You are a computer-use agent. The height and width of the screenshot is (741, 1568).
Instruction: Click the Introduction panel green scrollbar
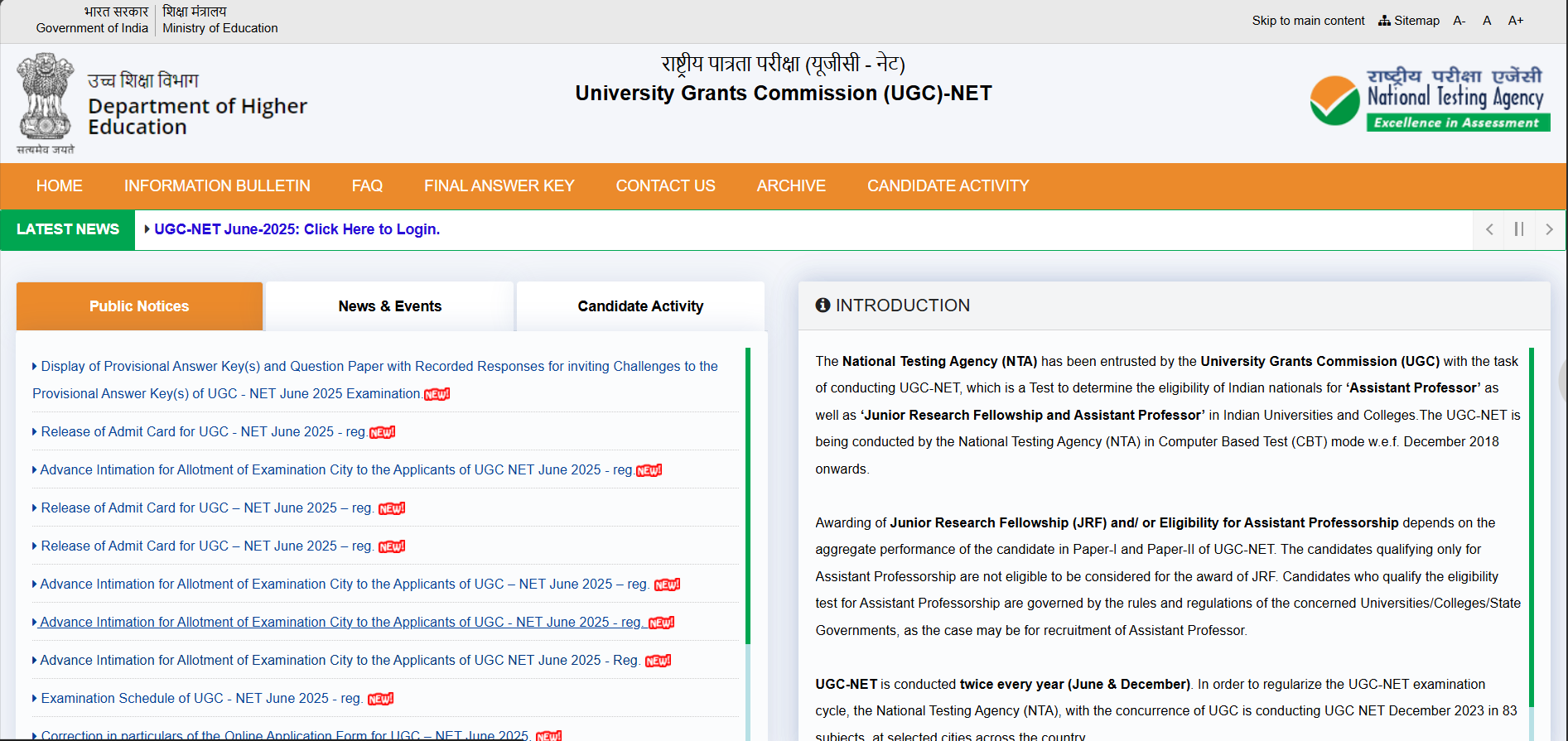[x=1532, y=527]
